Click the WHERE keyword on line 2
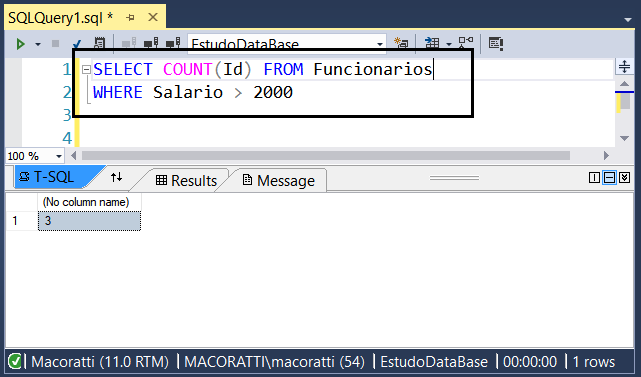 118,92
